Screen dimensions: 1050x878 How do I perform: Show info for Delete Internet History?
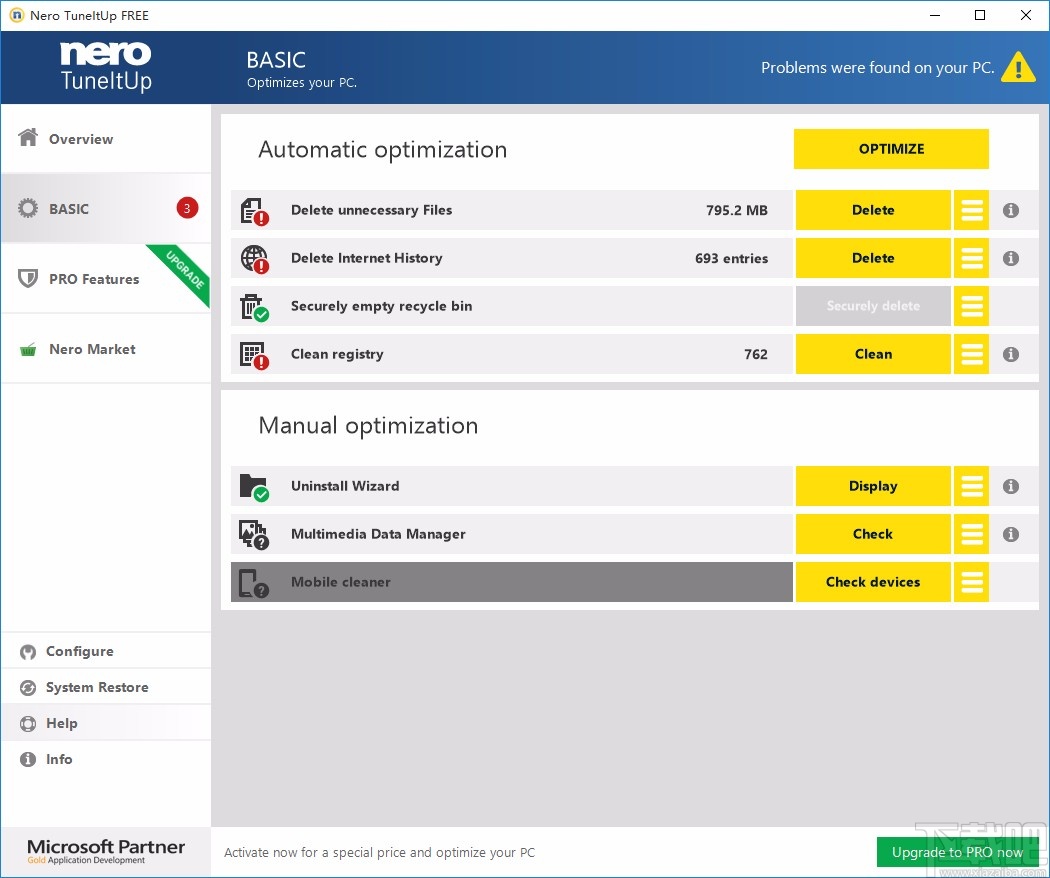pyautogui.click(x=1010, y=259)
